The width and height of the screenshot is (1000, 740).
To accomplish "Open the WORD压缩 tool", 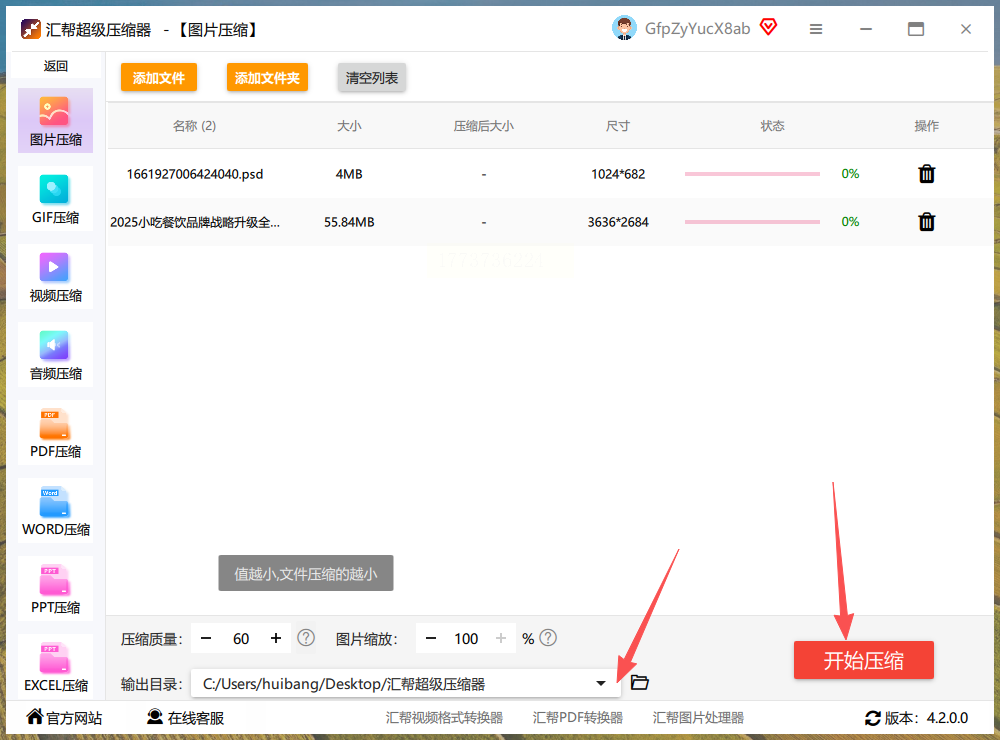I will click(55, 510).
